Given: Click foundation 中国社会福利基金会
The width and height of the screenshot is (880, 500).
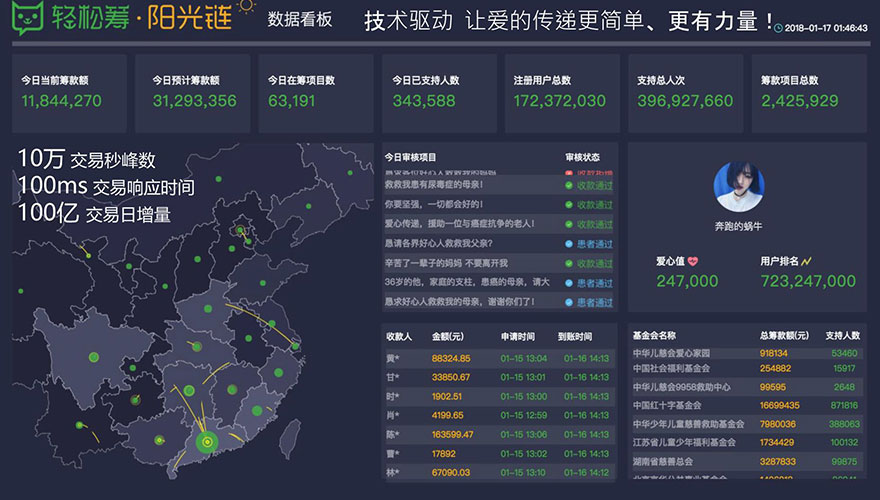Looking at the screenshot, I should click(x=671, y=368).
